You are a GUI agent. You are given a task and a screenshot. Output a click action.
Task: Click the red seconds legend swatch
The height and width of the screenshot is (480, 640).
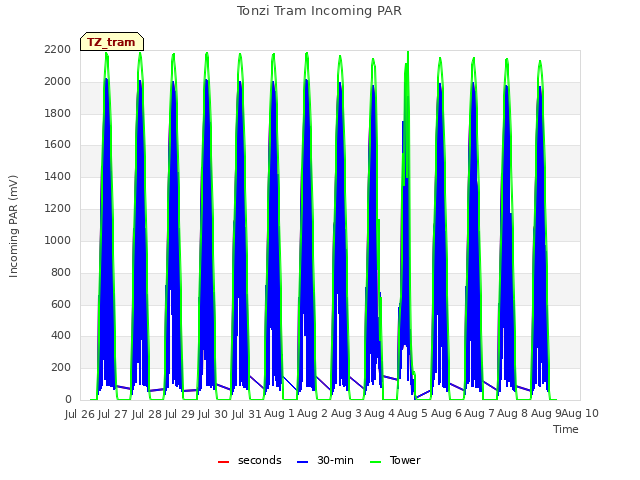click(223, 462)
